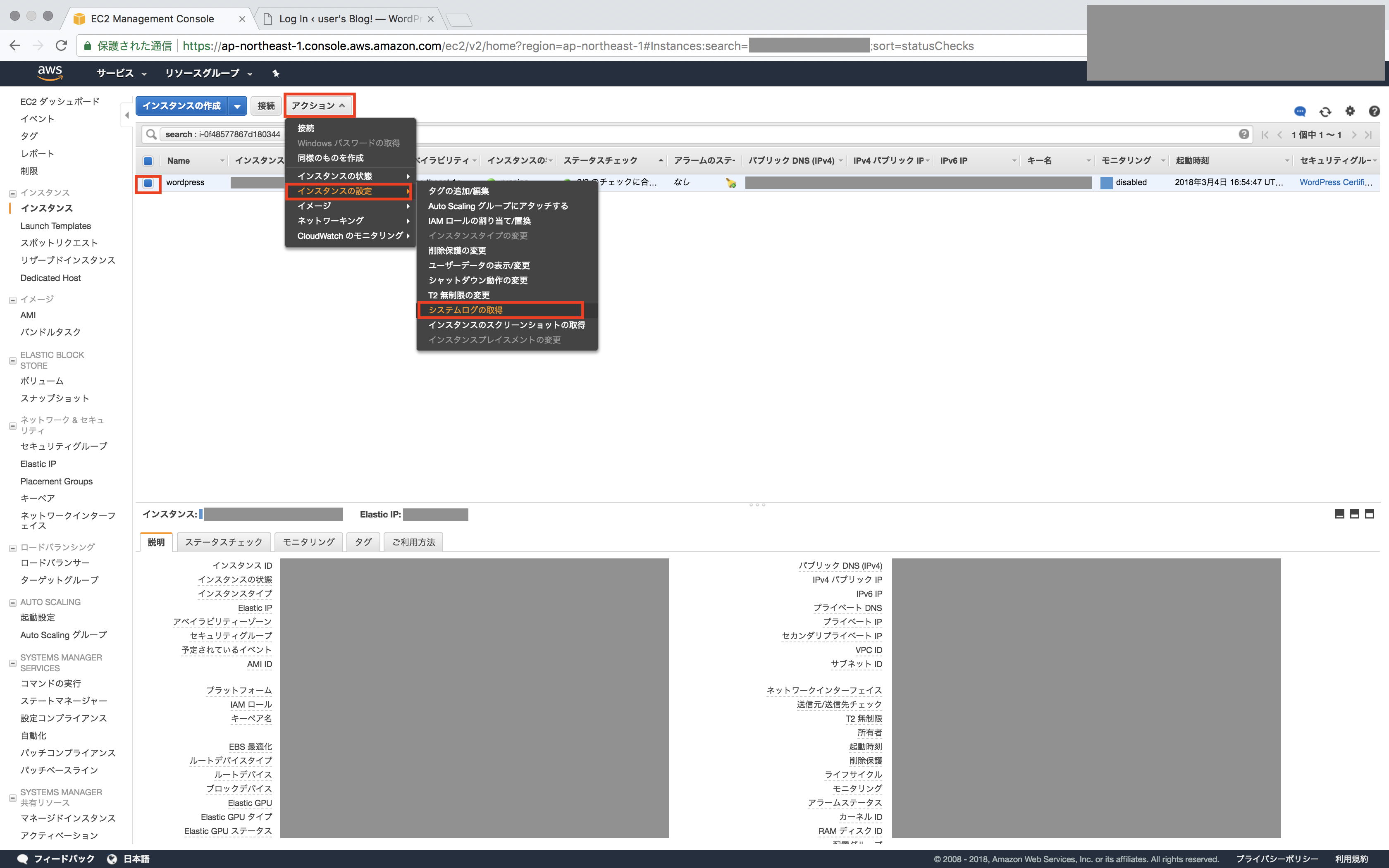Select インスタンスのスクリーンショットの取得
The width and height of the screenshot is (1389, 868).
click(x=506, y=325)
